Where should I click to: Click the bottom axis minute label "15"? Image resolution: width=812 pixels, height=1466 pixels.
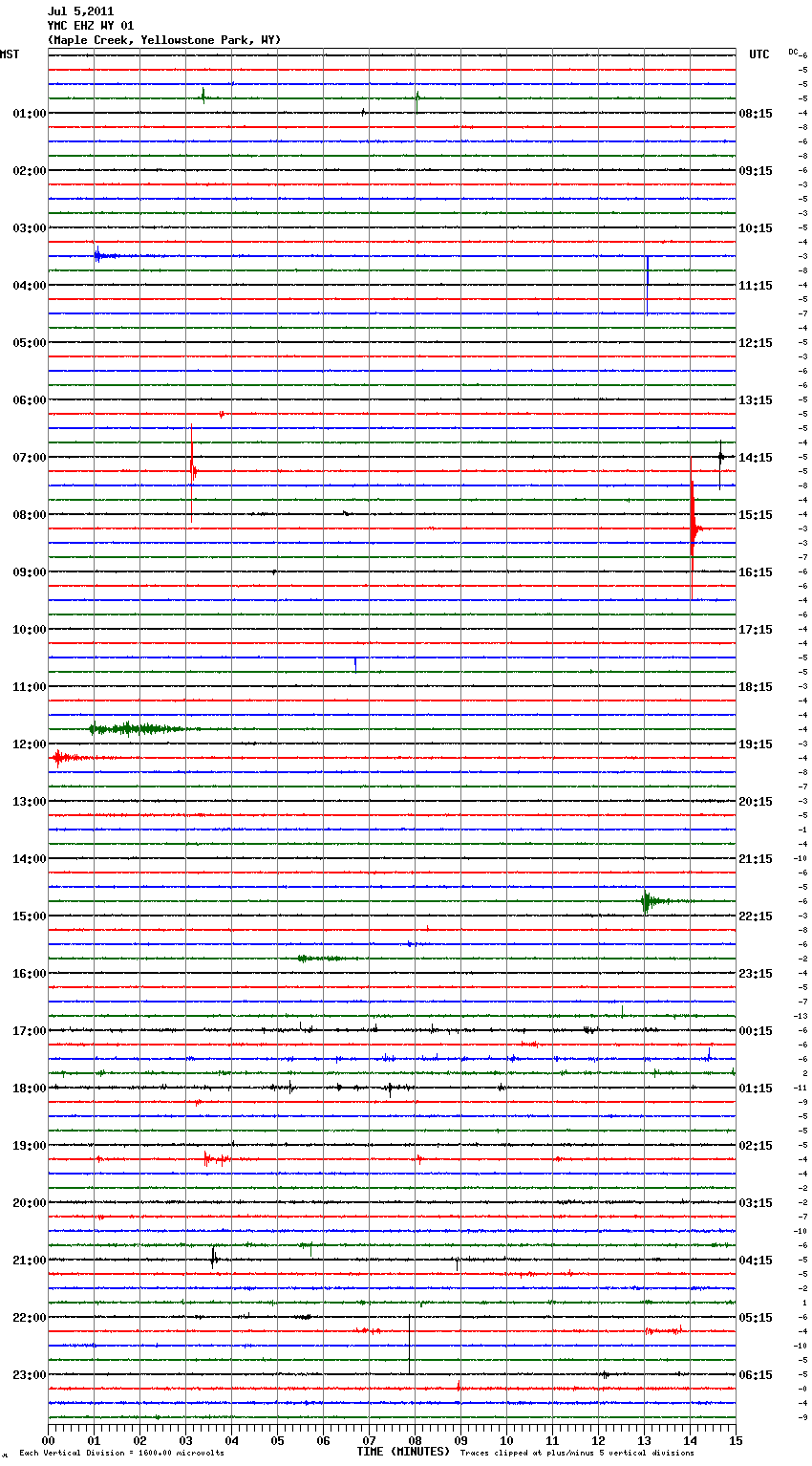[x=736, y=1440]
